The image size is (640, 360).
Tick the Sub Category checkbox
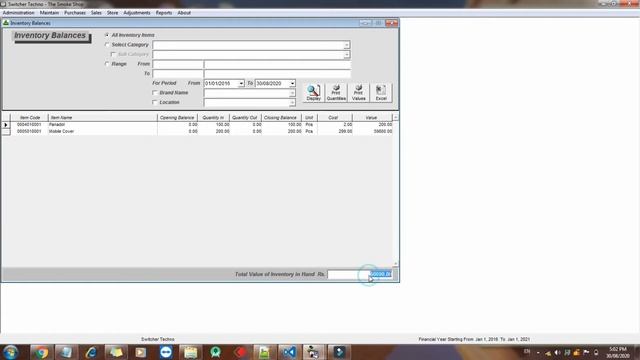tap(113, 54)
